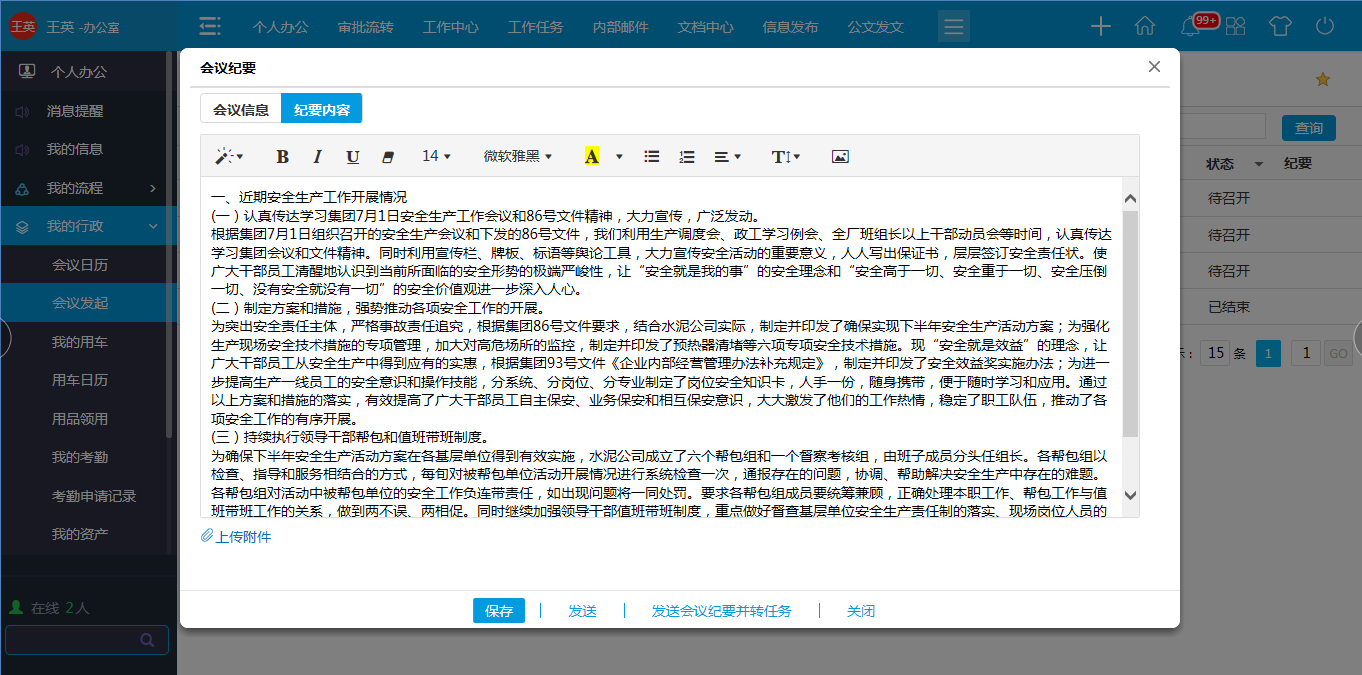Open the 内部邮件 menu item
Screen dimensions: 1362x675
(x=620, y=27)
